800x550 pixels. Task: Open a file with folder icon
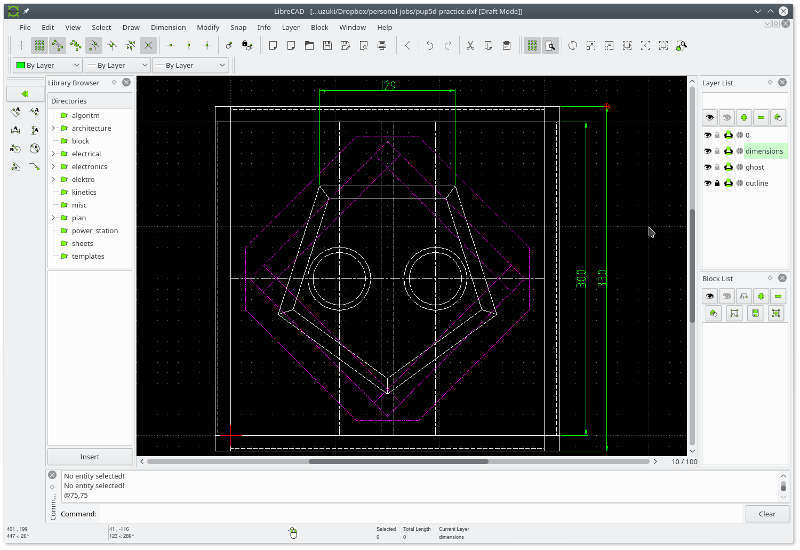(x=309, y=46)
